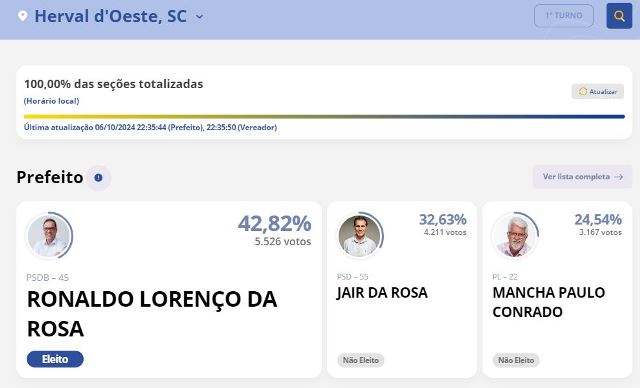
Task: Click the Horário local label
Action: [51, 101]
